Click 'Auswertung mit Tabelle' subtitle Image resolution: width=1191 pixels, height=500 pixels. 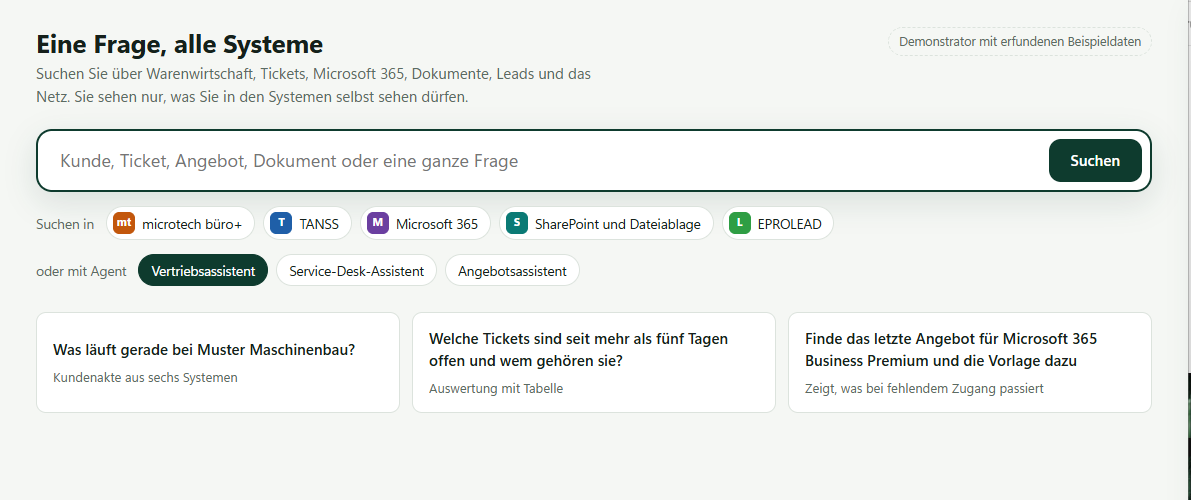coord(496,388)
